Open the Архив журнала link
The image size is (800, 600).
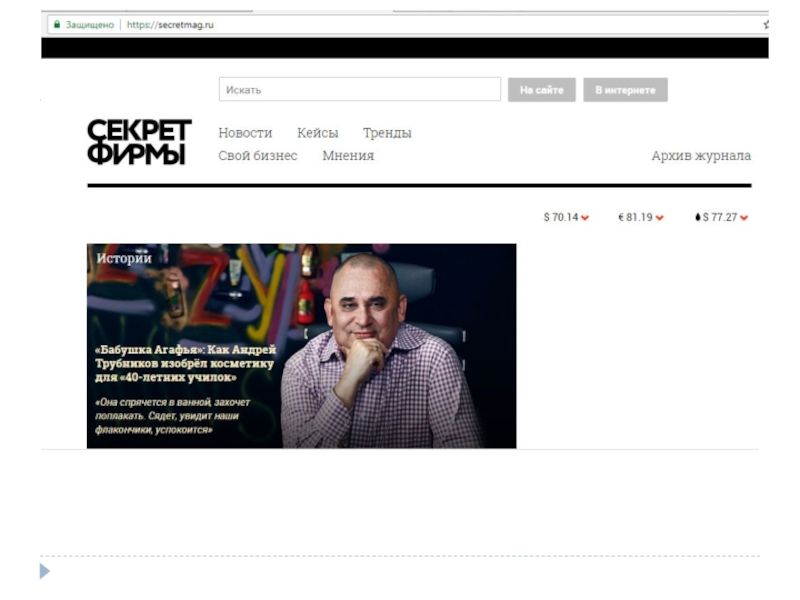click(701, 155)
